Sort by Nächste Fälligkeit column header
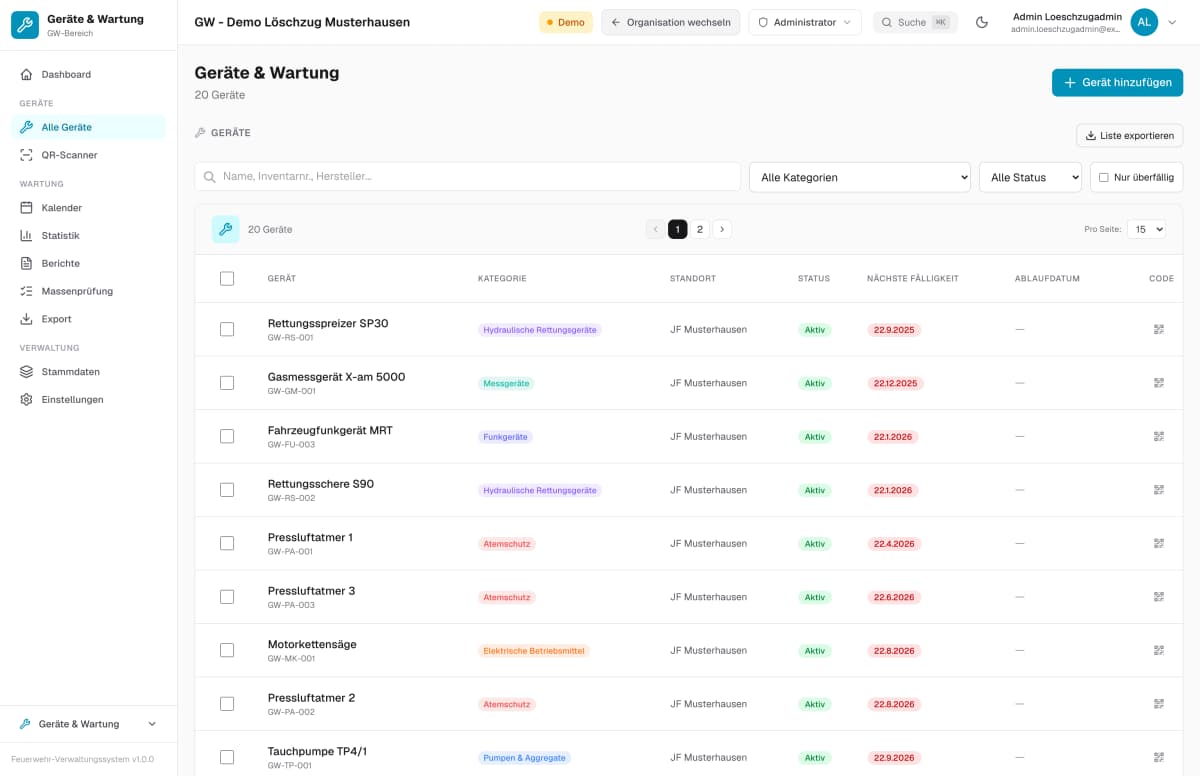Image resolution: width=1200 pixels, height=776 pixels. pos(913,278)
